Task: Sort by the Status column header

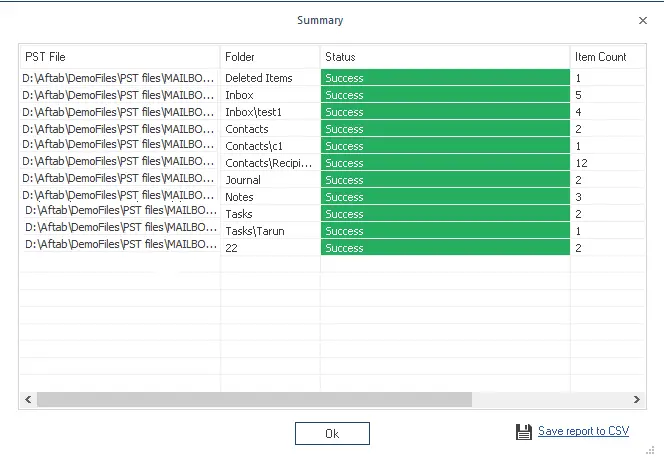Action: click(445, 57)
